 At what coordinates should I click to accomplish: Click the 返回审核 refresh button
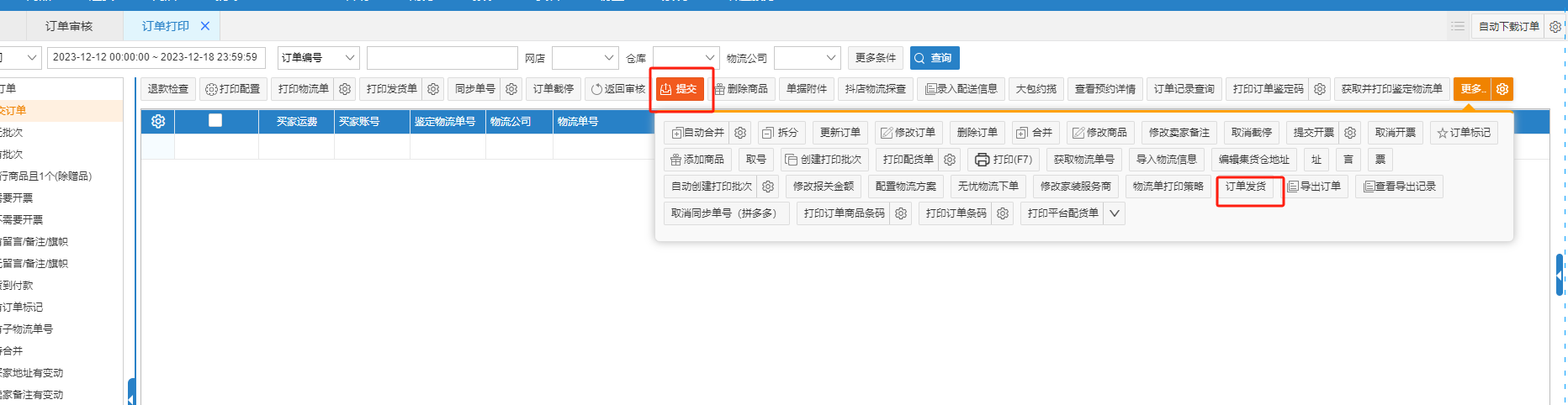pos(617,89)
